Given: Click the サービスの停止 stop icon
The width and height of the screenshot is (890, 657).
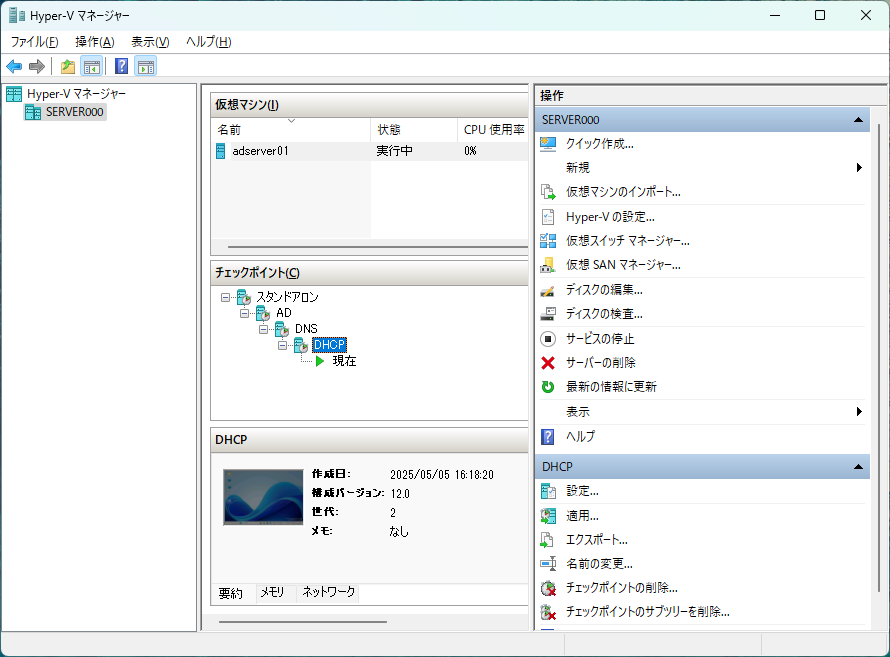Looking at the screenshot, I should tap(548, 339).
